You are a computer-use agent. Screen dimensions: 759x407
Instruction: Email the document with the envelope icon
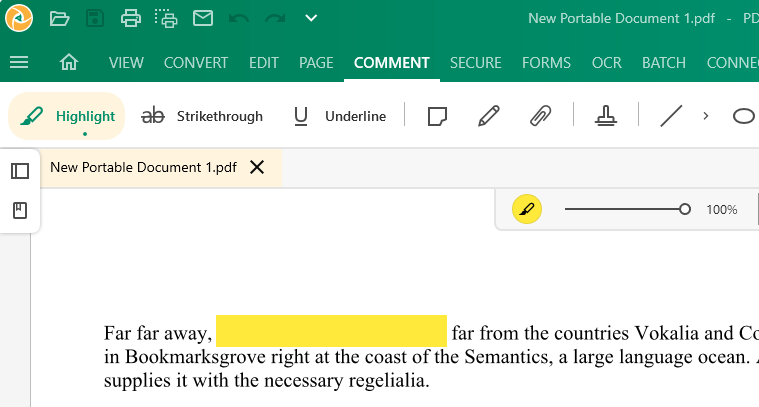tap(203, 18)
